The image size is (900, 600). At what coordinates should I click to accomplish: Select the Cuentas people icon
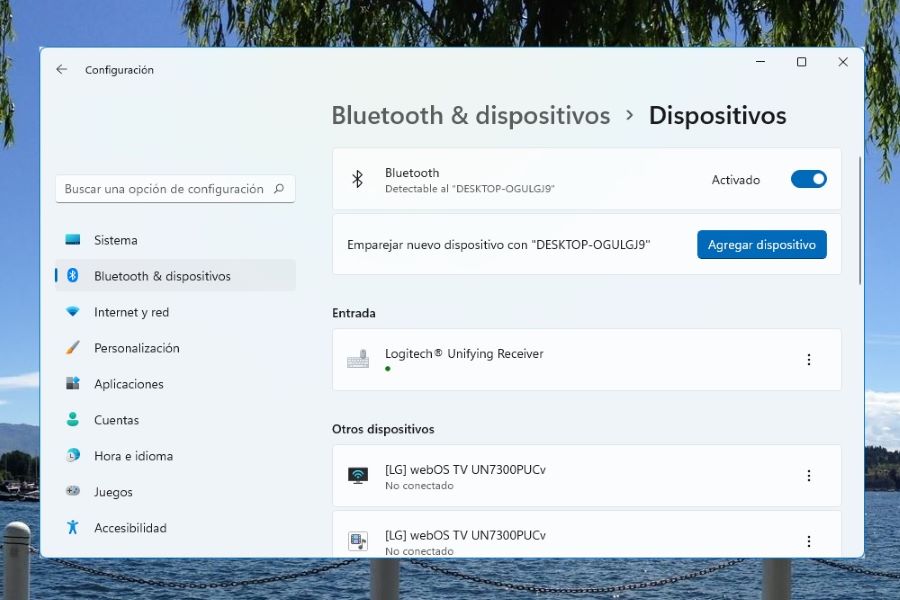click(73, 420)
